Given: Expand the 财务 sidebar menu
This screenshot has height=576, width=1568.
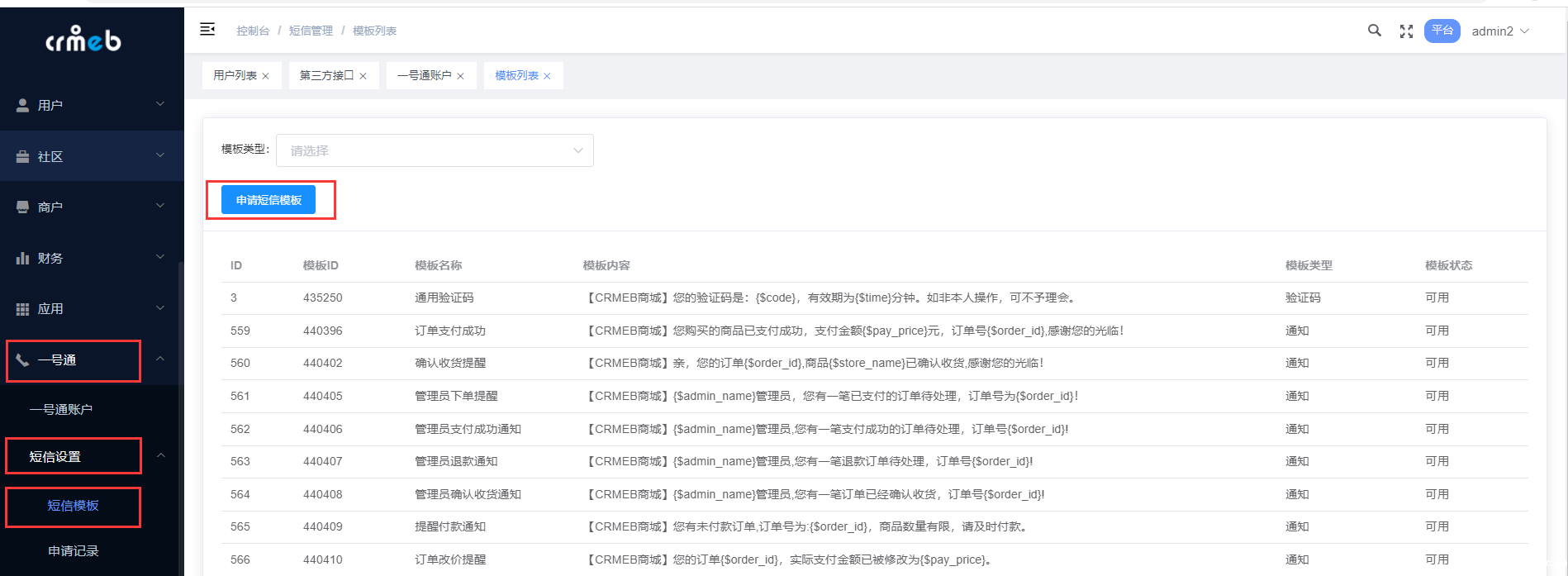Looking at the screenshot, I should (91, 258).
